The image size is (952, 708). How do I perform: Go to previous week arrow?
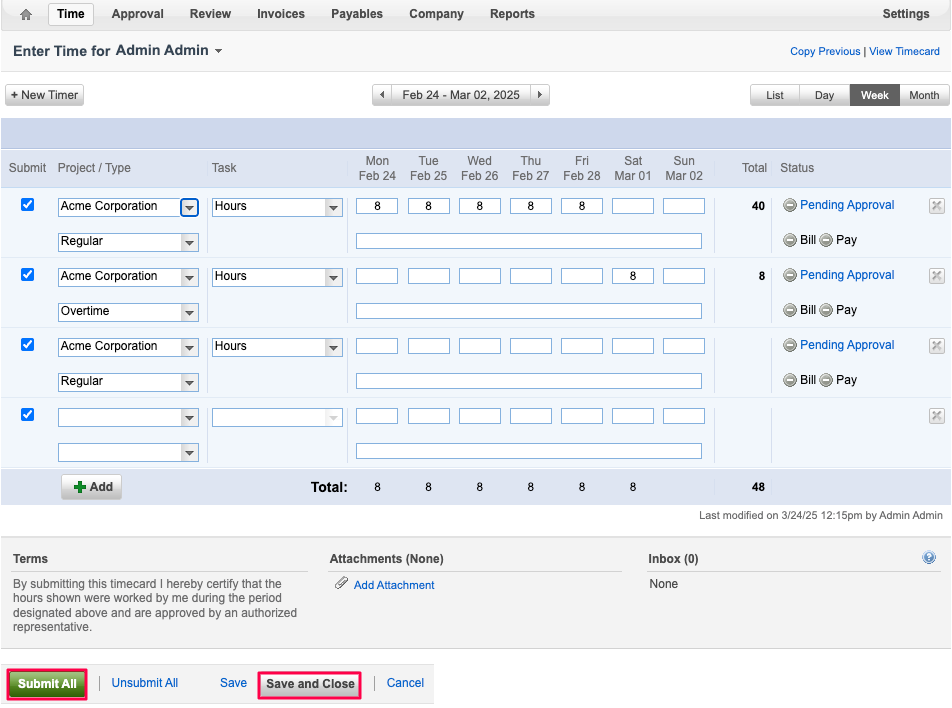(382, 95)
